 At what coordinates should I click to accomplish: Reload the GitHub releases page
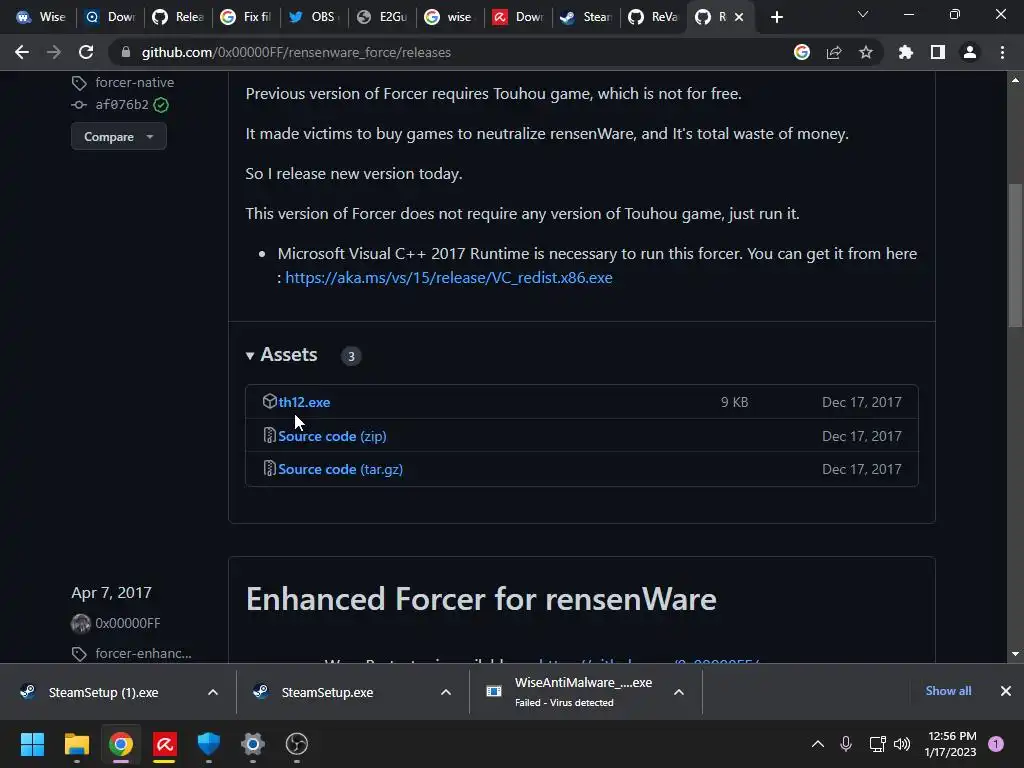point(86,52)
